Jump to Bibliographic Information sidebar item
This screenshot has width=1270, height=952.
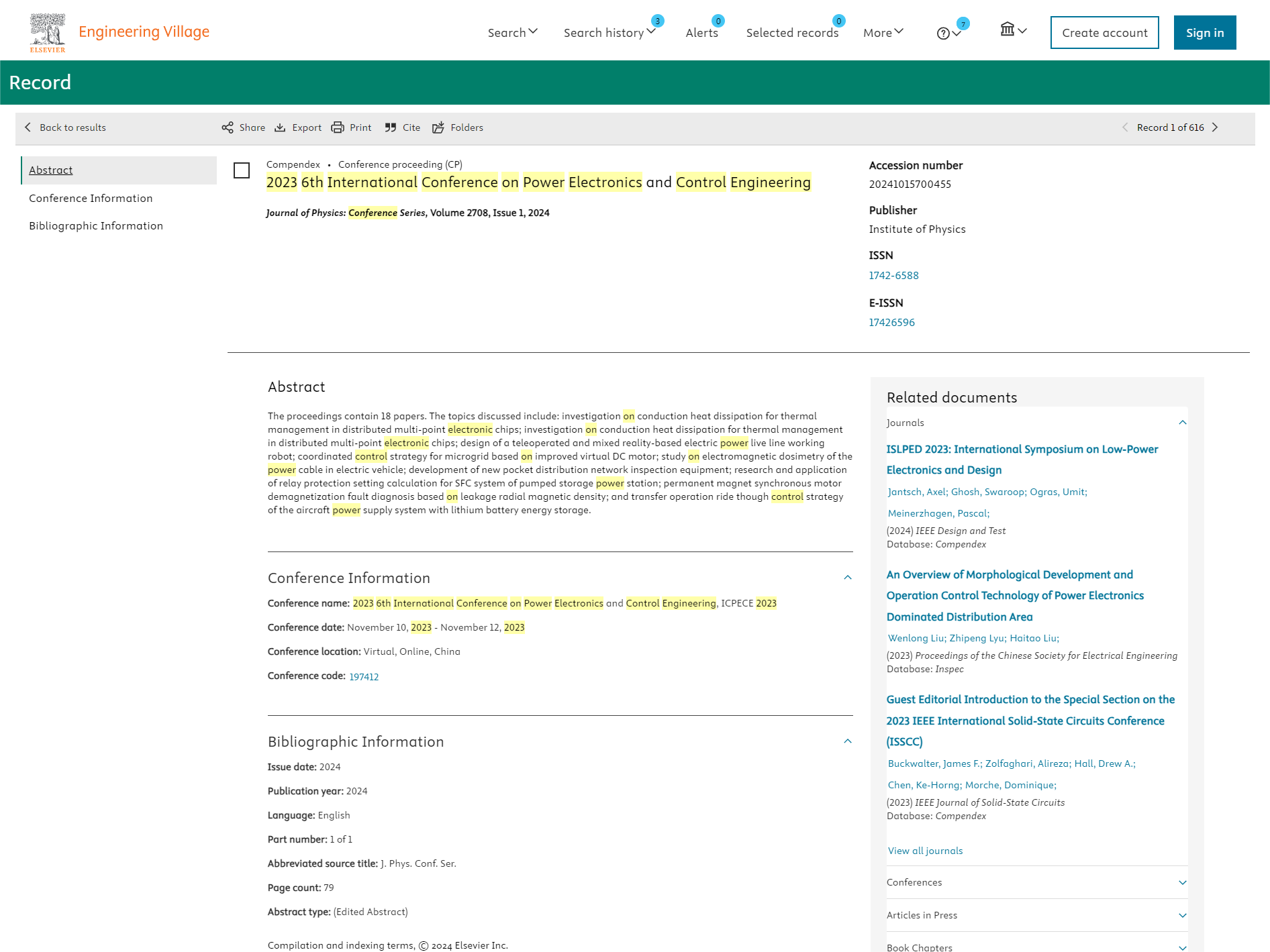96,225
